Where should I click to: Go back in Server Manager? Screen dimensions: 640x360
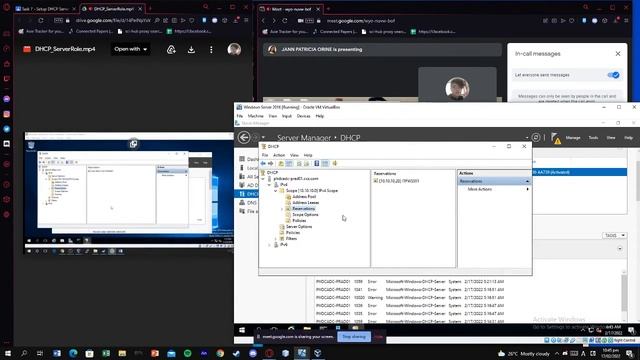(244, 138)
